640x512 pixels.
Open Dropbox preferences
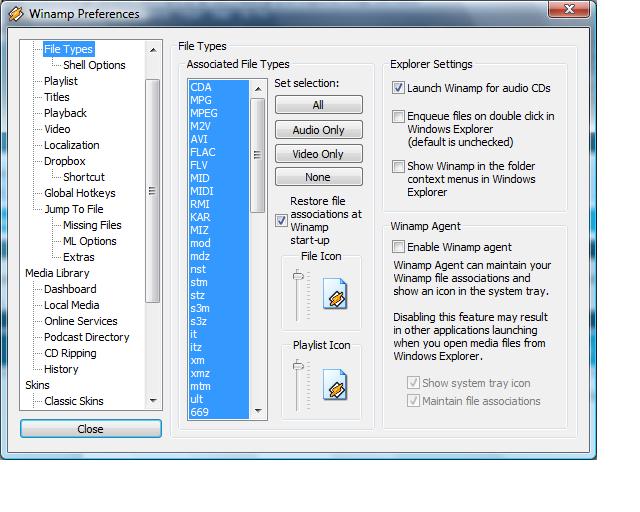[65, 161]
